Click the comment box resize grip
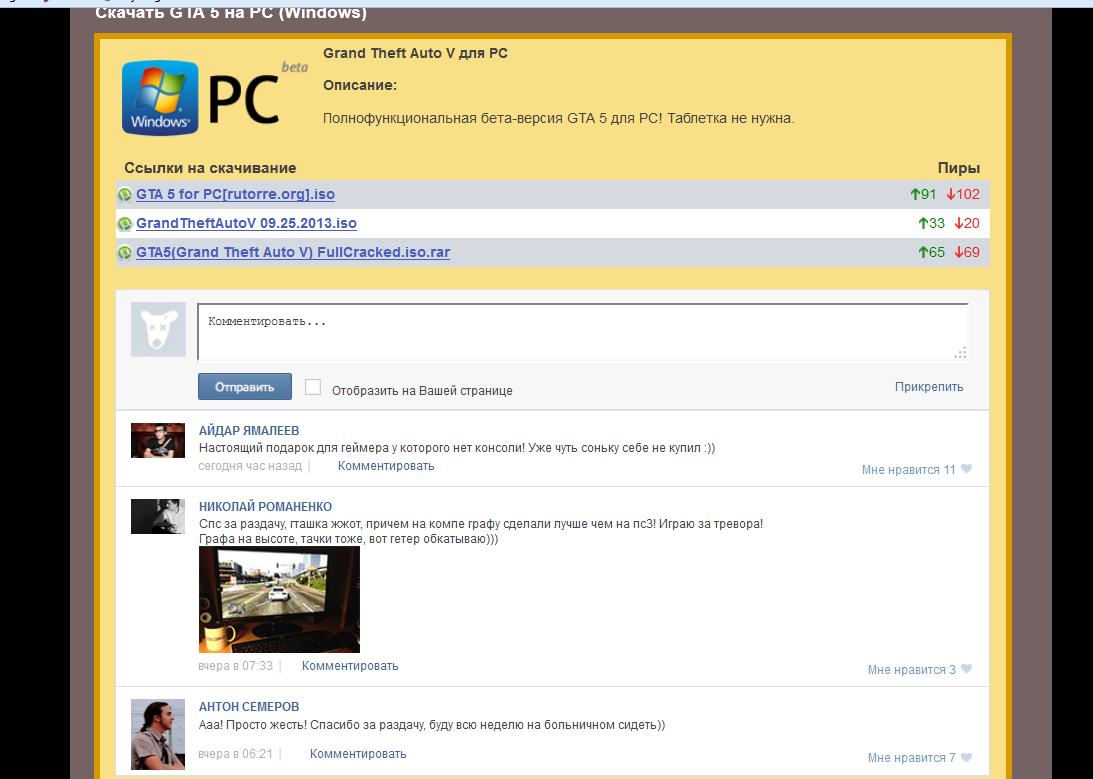Viewport: 1093px width, 779px height. click(961, 353)
